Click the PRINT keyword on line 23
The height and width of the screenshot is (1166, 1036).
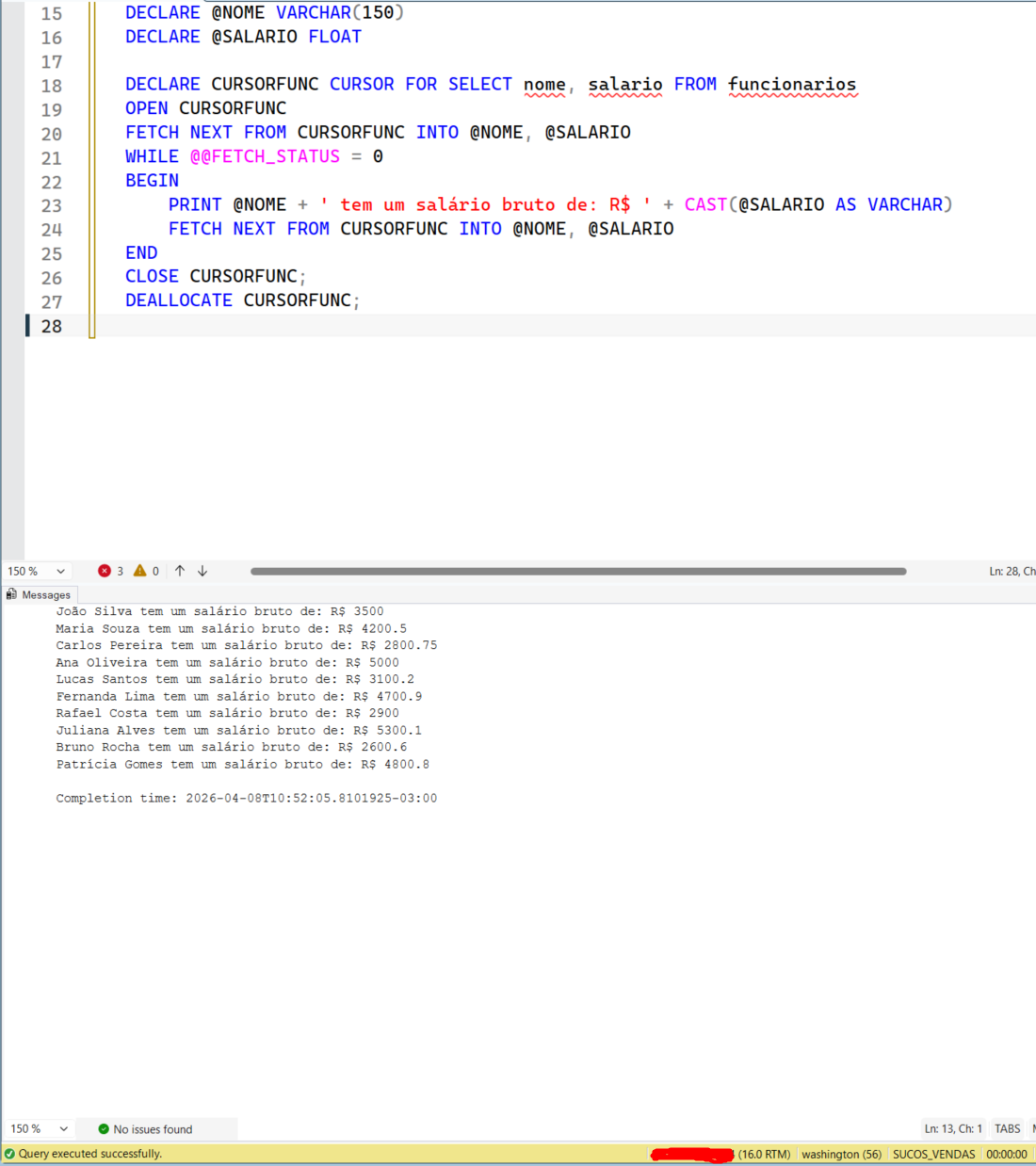tap(195, 204)
